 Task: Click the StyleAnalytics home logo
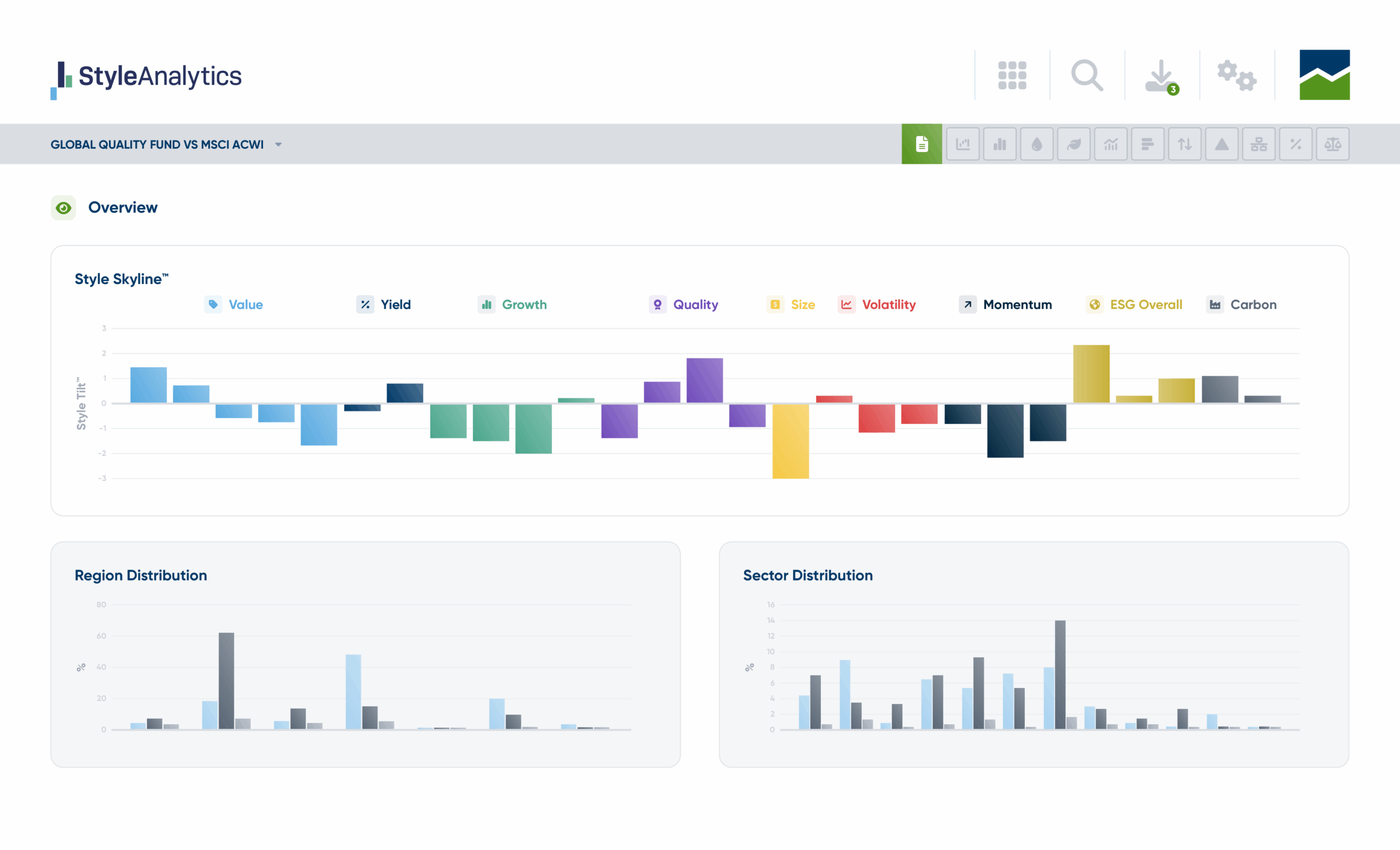pos(147,77)
